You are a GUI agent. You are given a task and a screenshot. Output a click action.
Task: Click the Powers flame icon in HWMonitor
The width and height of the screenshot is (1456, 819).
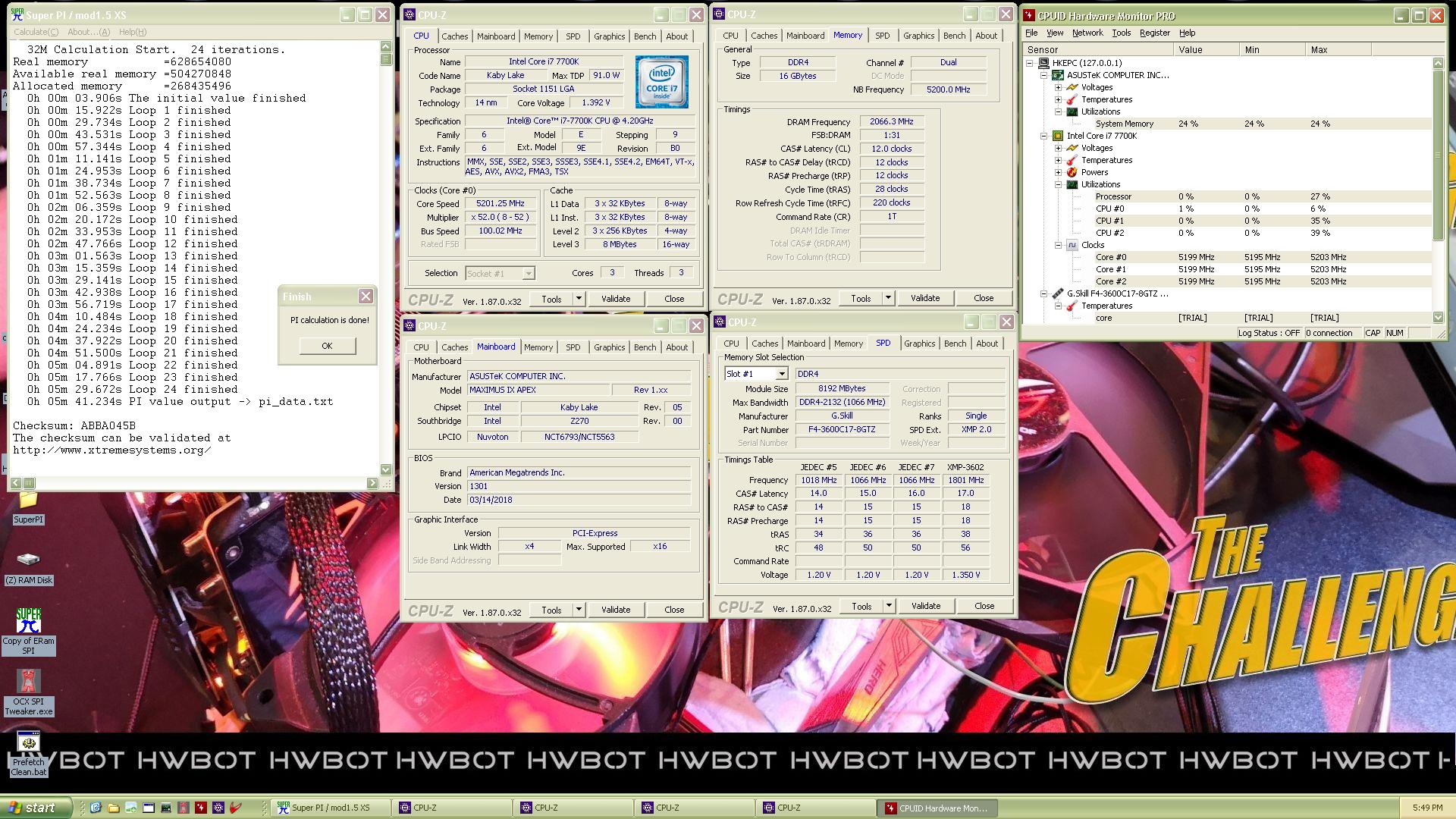coord(1072,172)
